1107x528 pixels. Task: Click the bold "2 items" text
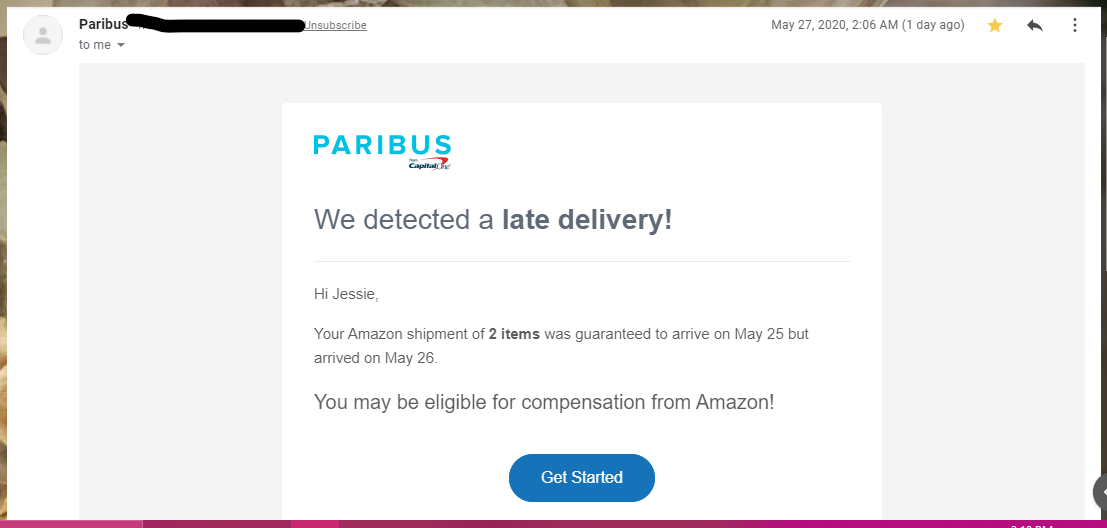(x=514, y=334)
